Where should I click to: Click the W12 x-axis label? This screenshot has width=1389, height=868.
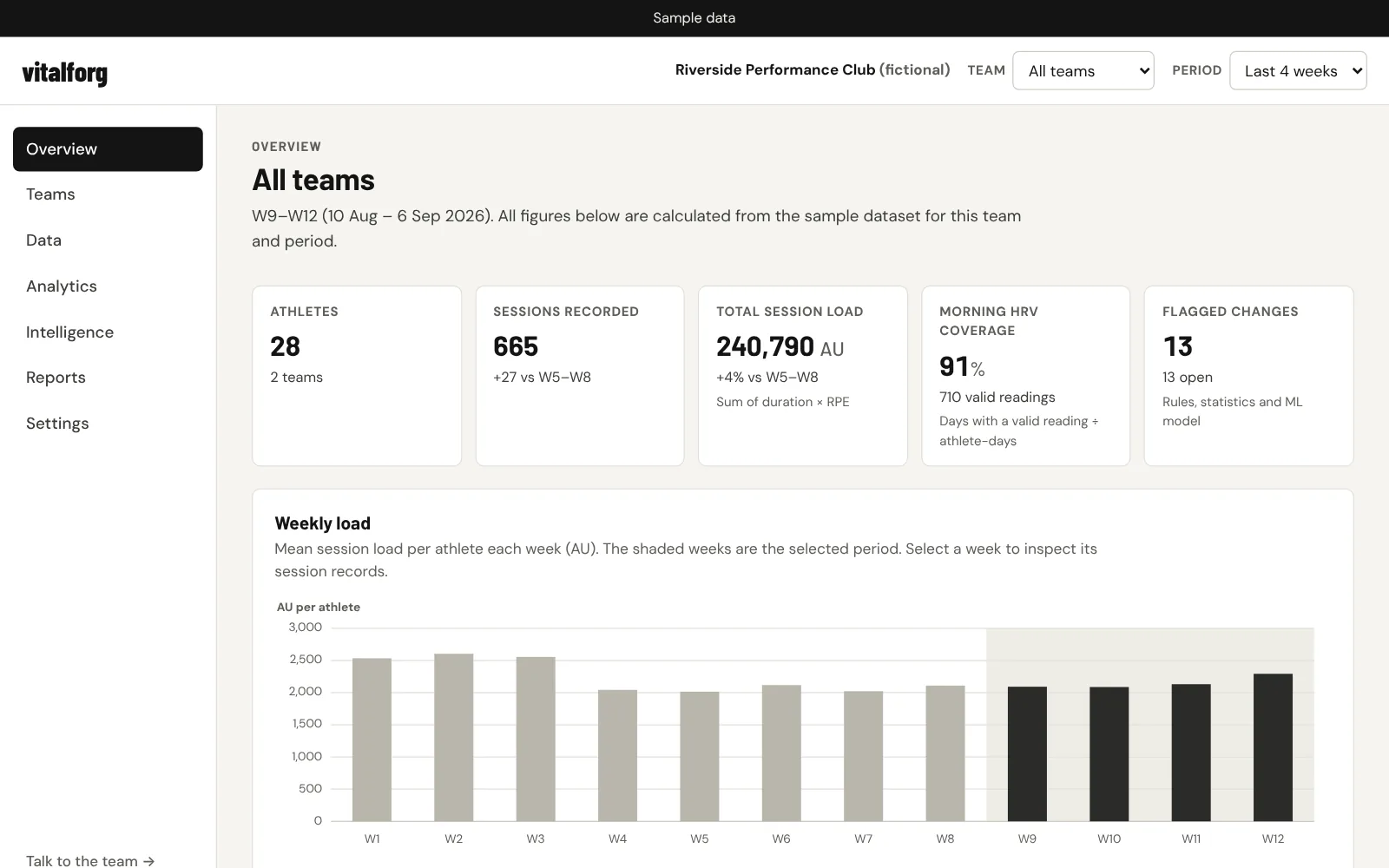point(1273,838)
